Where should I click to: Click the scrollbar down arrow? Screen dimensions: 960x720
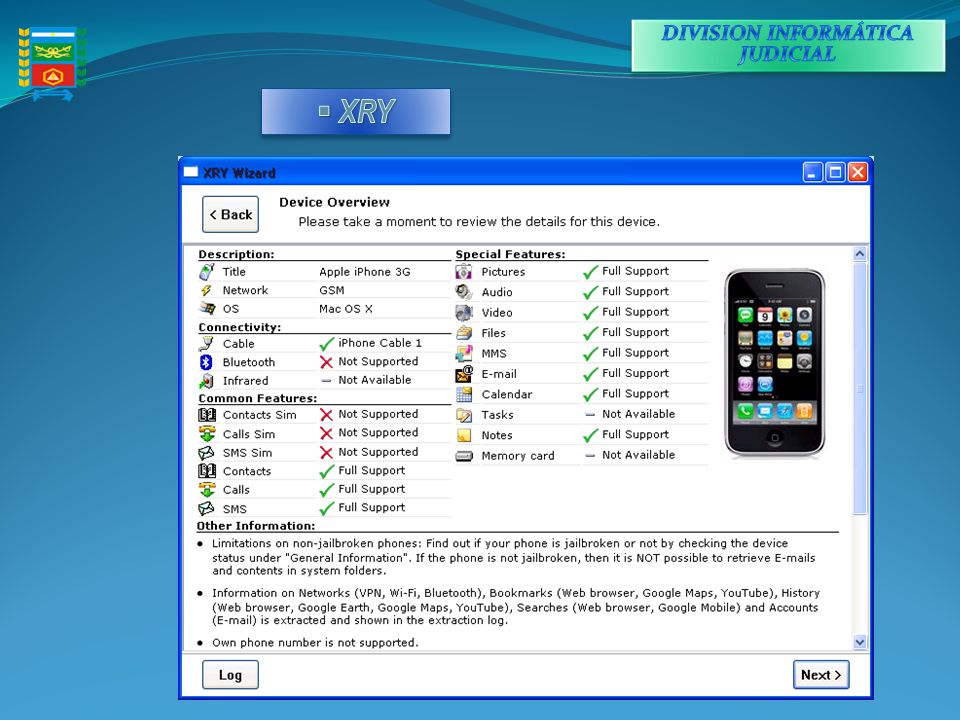pyautogui.click(x=860, y=642)
